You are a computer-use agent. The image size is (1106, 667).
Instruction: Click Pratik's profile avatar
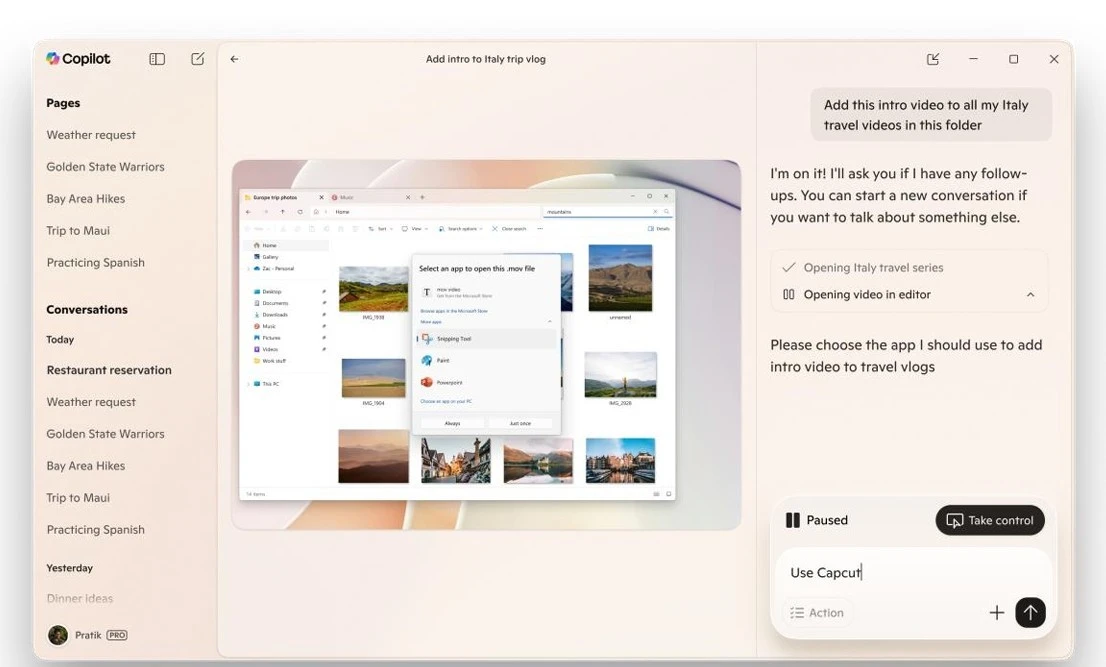(58, 635)
